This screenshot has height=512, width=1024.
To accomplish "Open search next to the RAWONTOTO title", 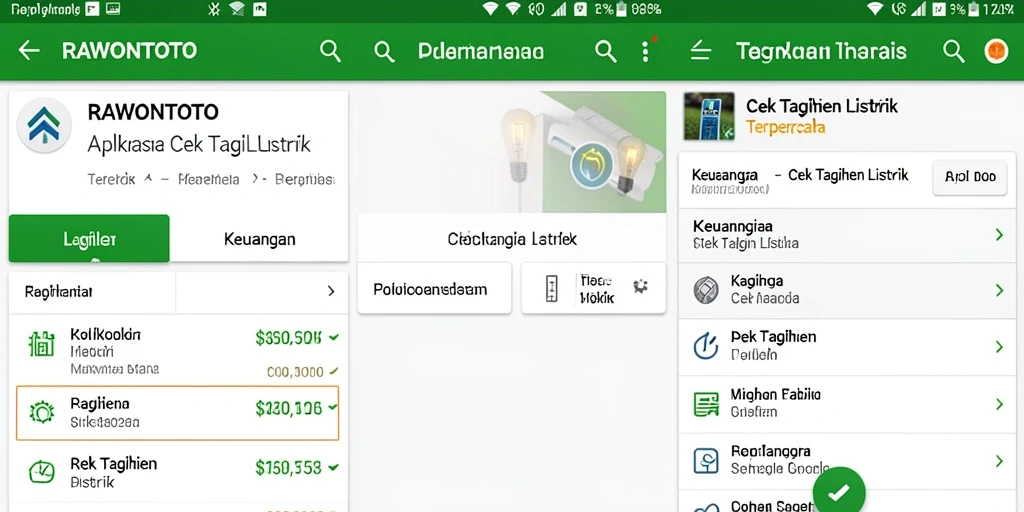I will coord(330,51).
